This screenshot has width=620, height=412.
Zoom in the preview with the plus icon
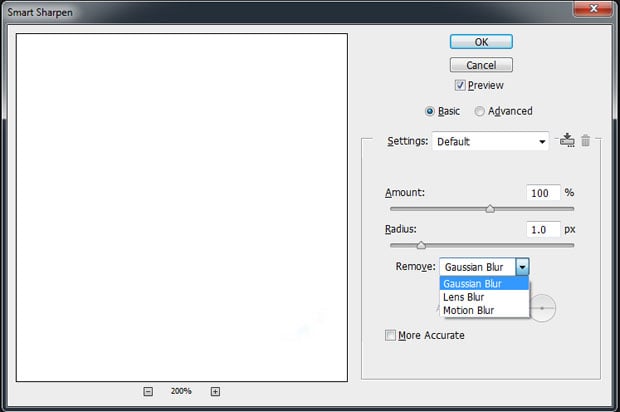click(215, 391)
